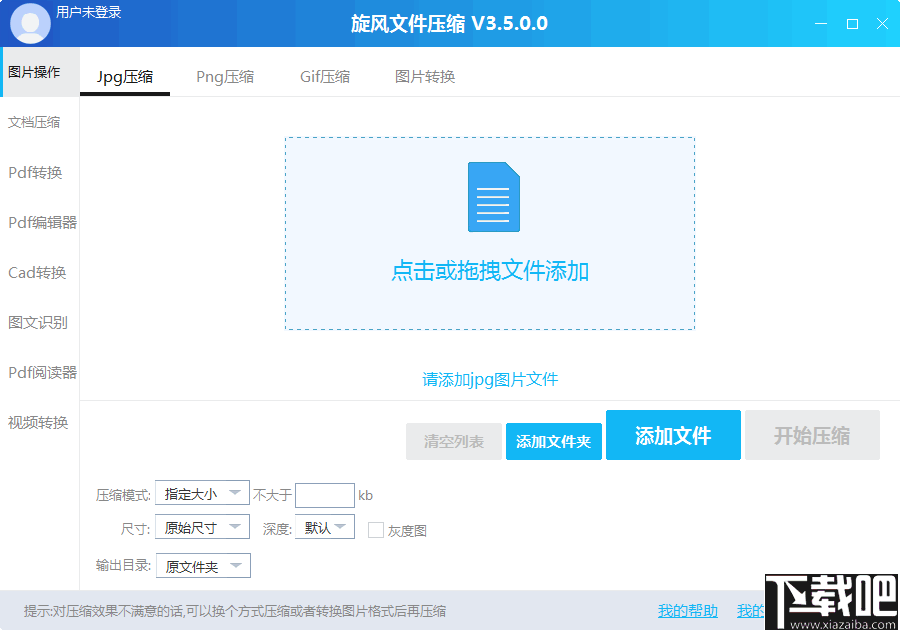Click the 不大于 kb size input field
This screenshot has height=630, width=900.
tap(325, 495)
